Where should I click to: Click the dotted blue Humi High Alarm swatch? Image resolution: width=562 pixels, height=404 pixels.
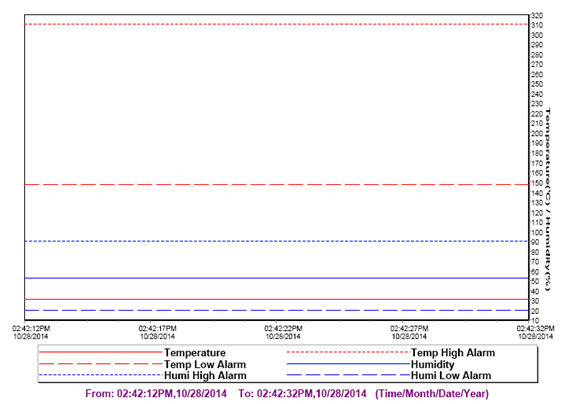[101, 375]
